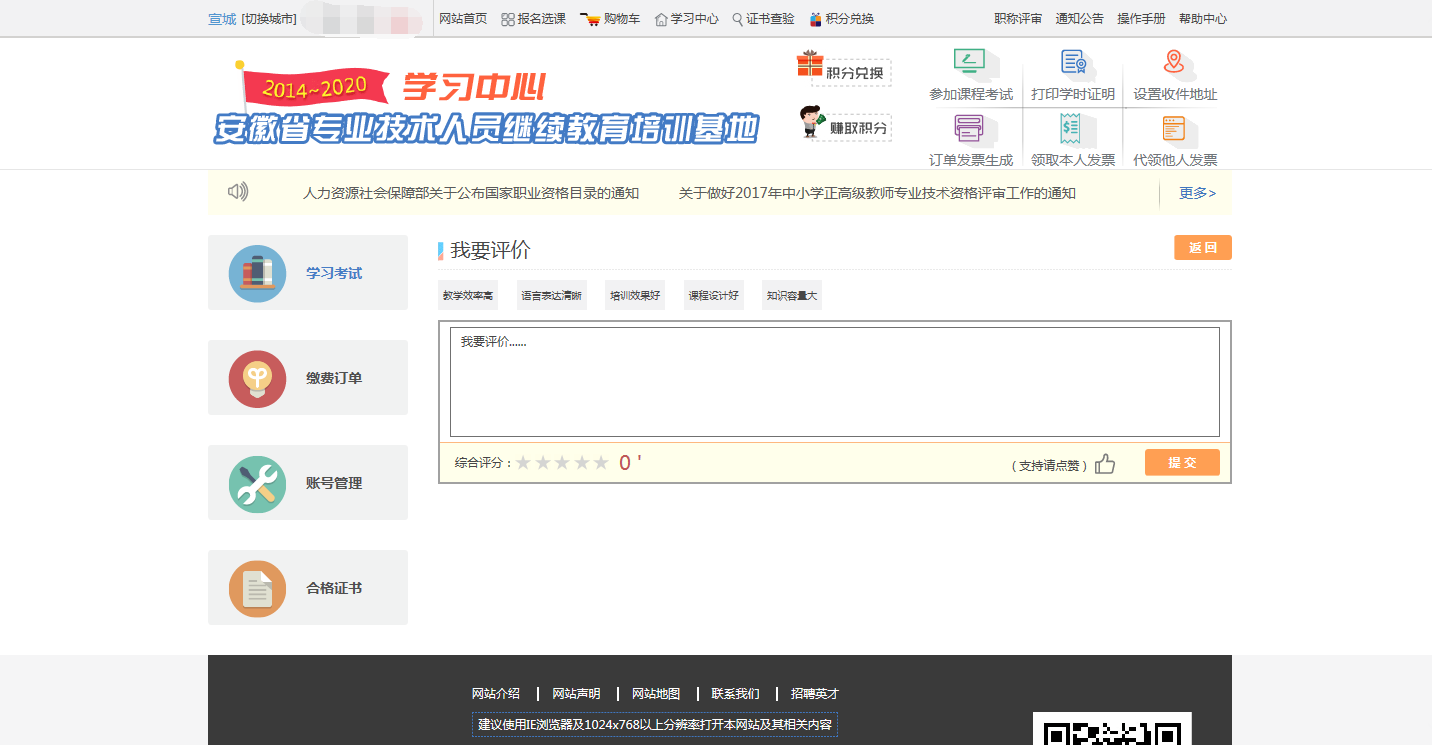The height and width of the screenshot is (745, 1432).
Task: Click the 提交 submit button
Action: (x=1182, y=463)
